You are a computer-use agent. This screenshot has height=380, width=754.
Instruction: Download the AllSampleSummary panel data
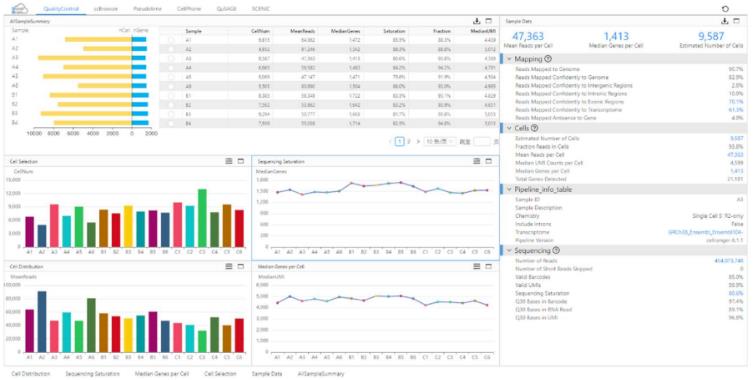click(477, 21)
